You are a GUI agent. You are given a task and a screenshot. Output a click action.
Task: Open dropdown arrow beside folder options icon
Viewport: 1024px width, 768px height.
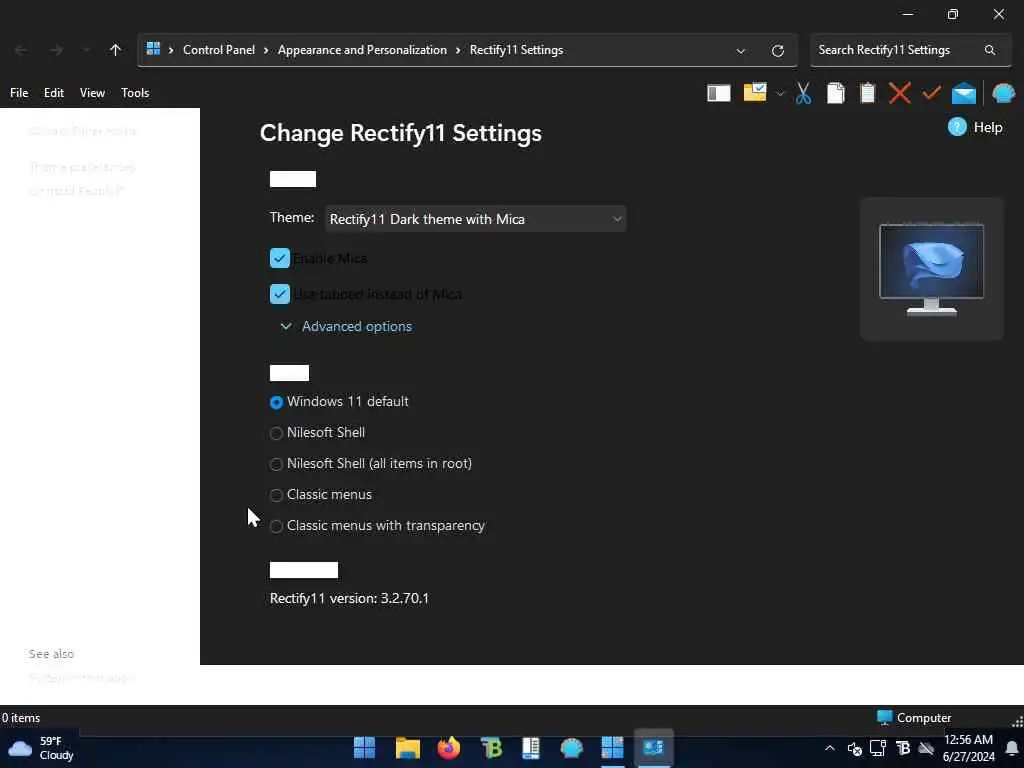tap(780, 94)
